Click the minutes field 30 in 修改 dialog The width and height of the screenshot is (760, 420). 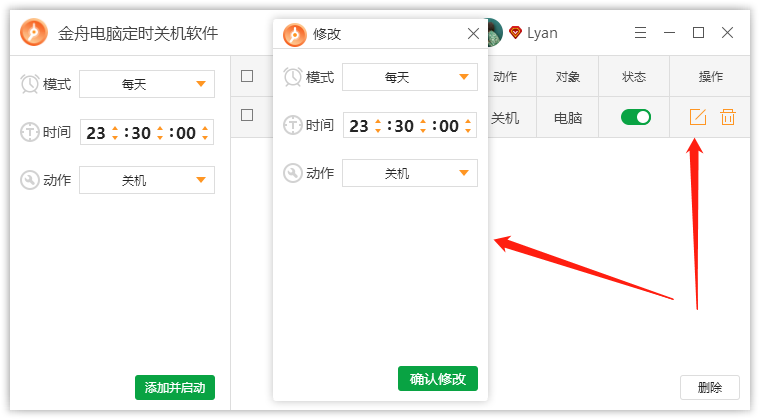click(403, 126)
